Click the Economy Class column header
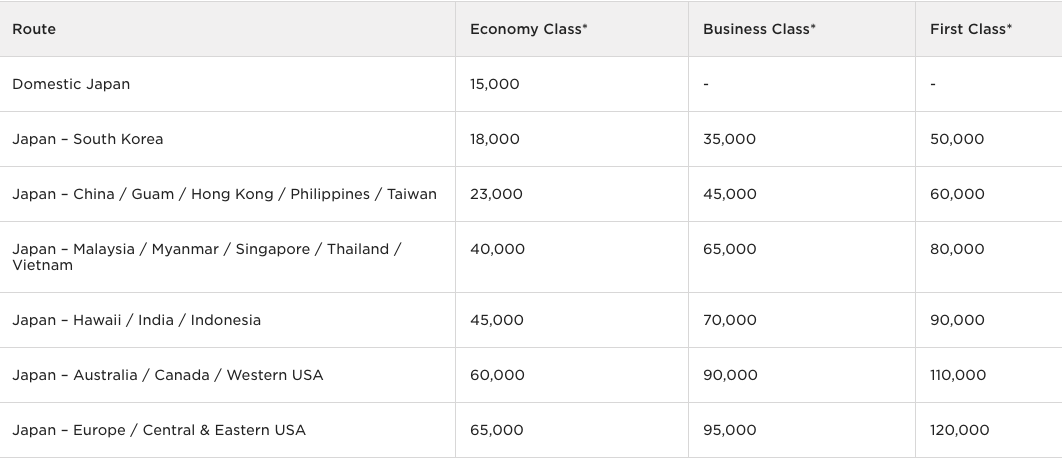 [x=528, y=29]
